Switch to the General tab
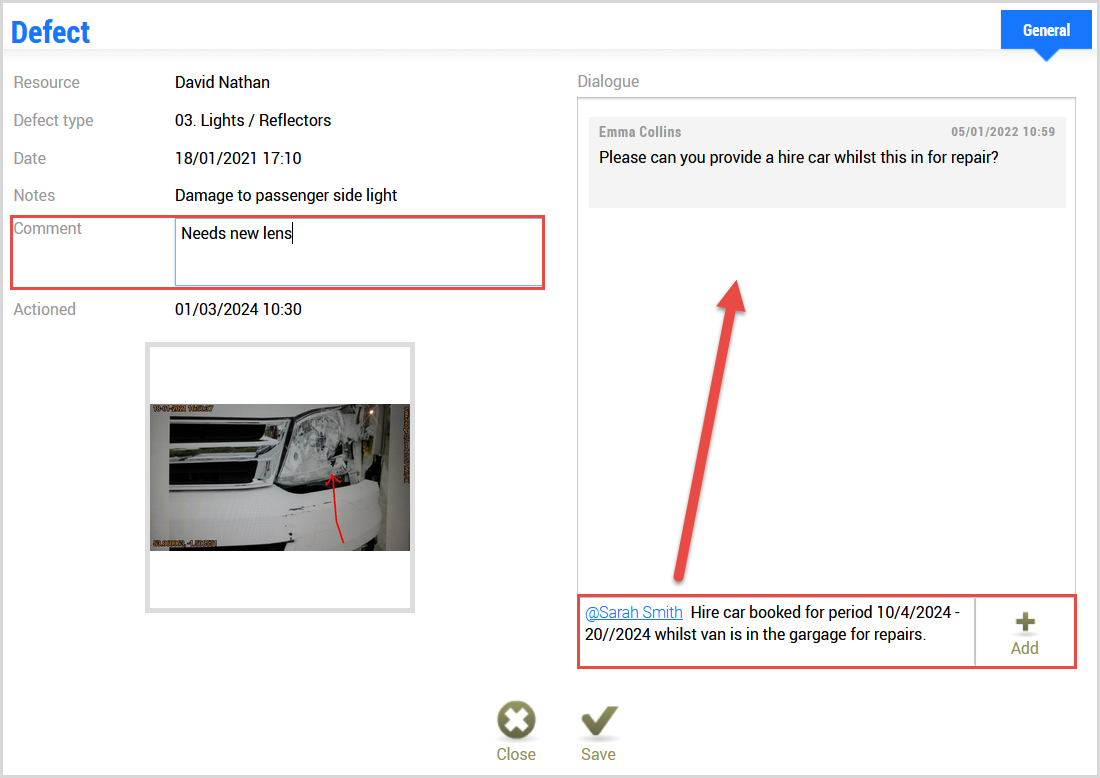Viewport: 1100px width, 778px height. tap(1046, 30)
